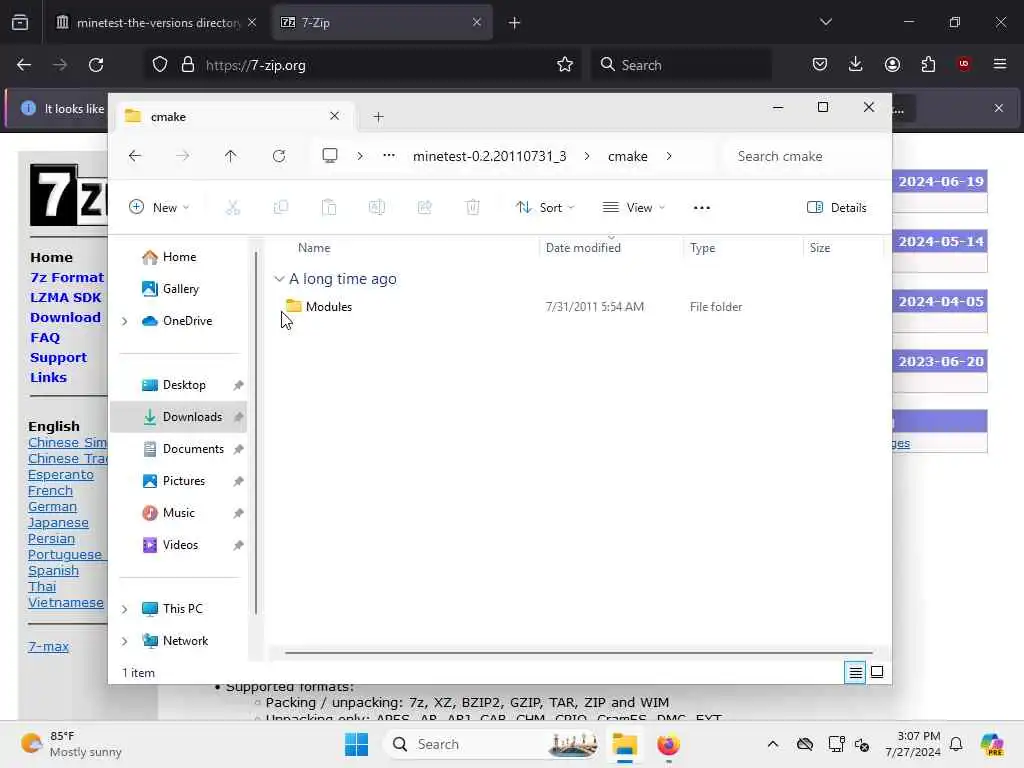
Task: Open the View dropdown menu
Action: click(633, 208)
